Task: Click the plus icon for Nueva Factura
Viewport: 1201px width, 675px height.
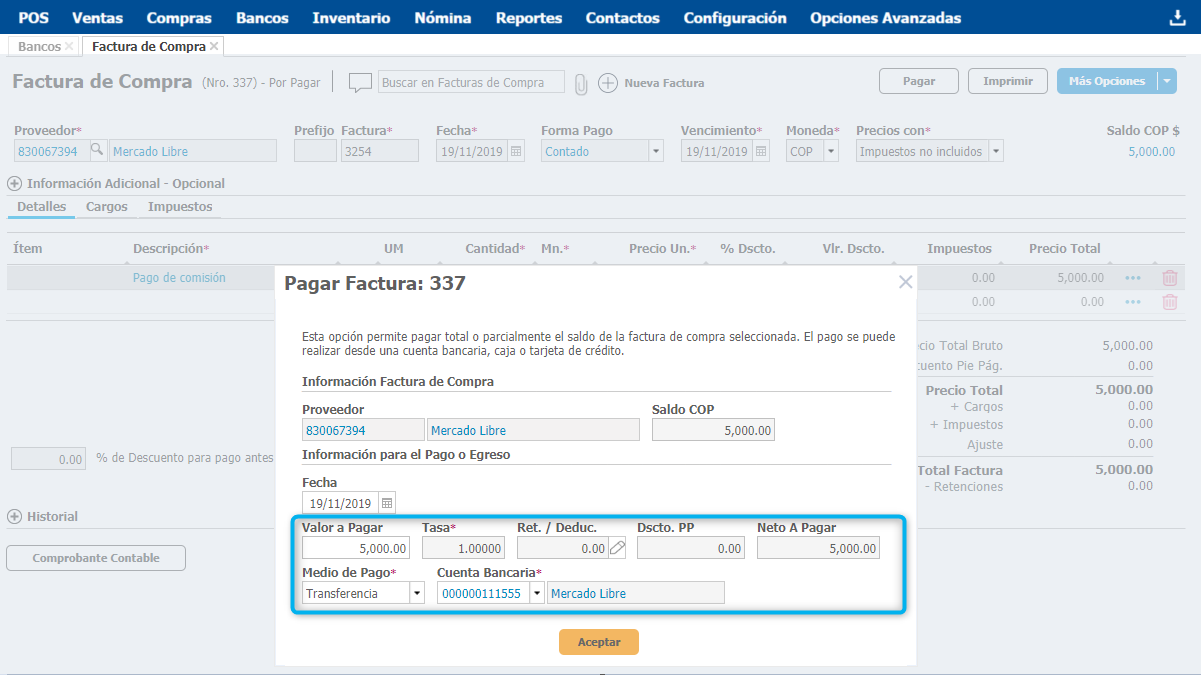Action: [607, 83]
